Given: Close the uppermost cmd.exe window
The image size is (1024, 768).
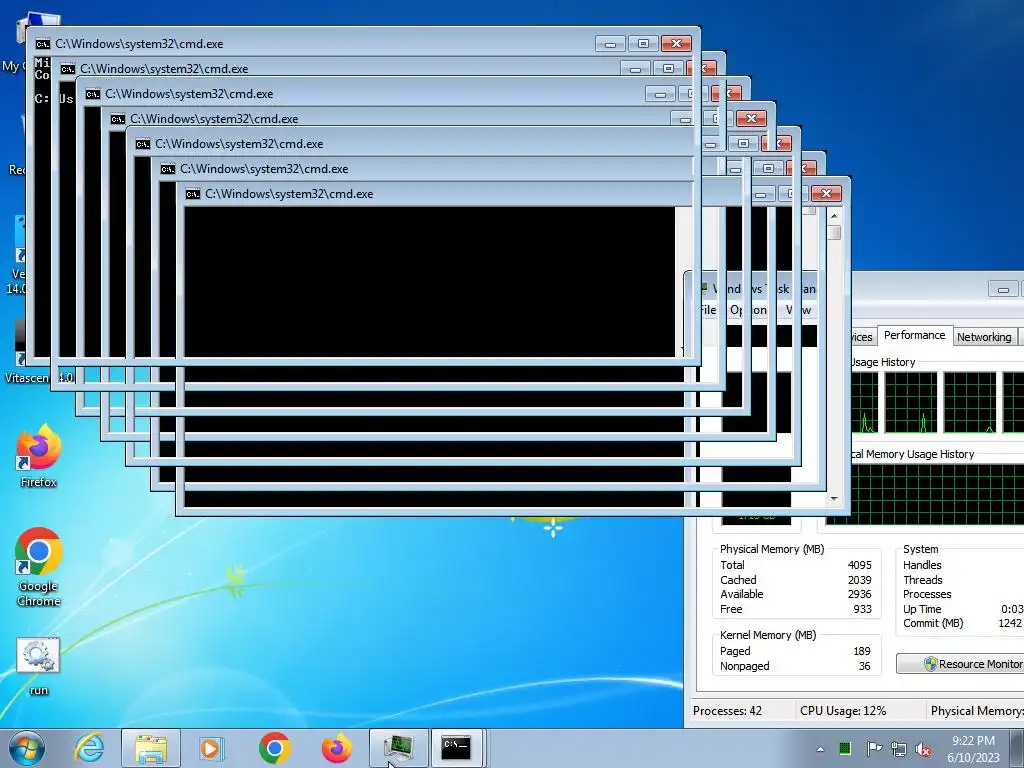Looking at the screenshot, I should pyautogui.click(x=677, y=44).
